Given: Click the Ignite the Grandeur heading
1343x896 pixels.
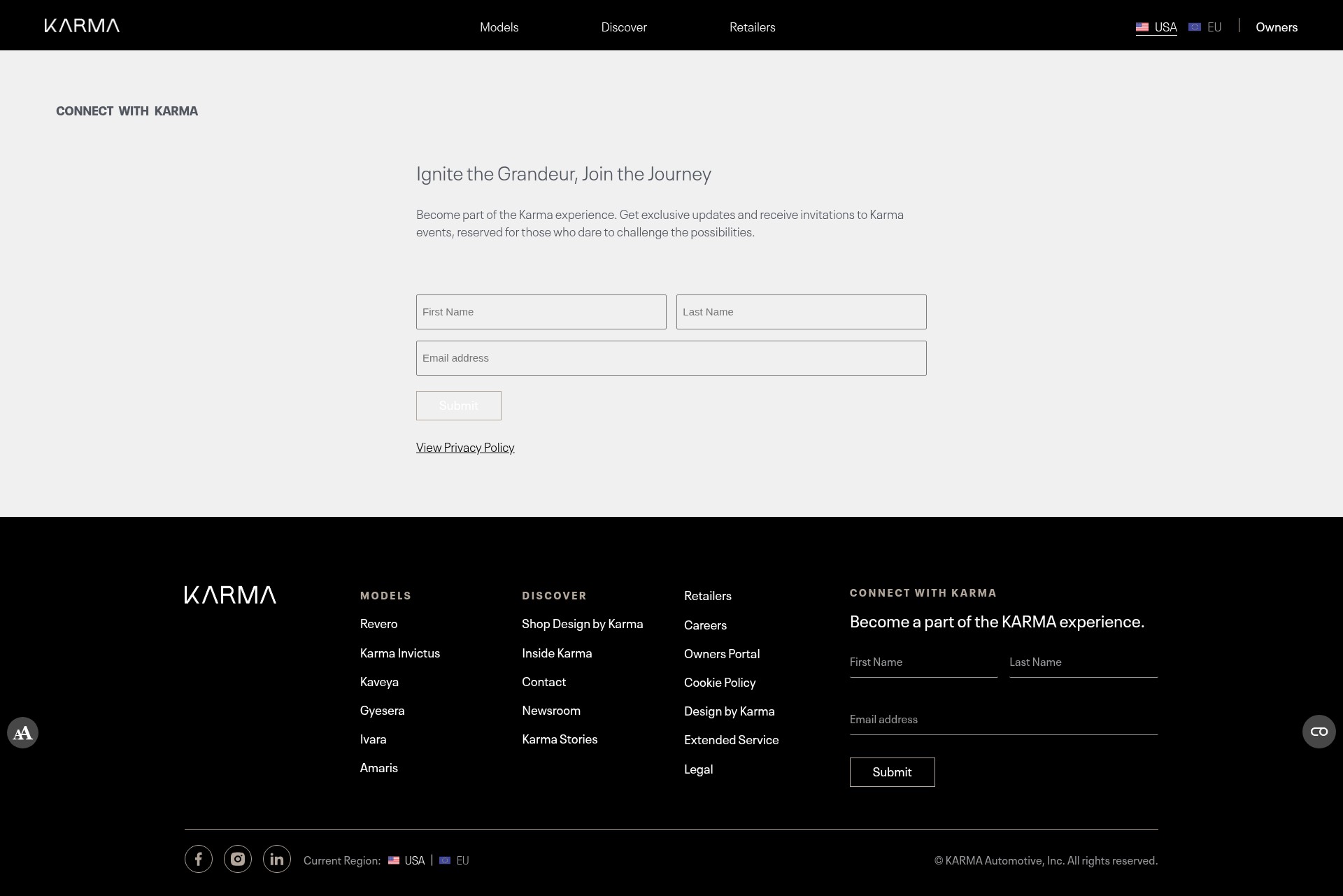Looking at the screenshot, I should (x=564, y=173).
